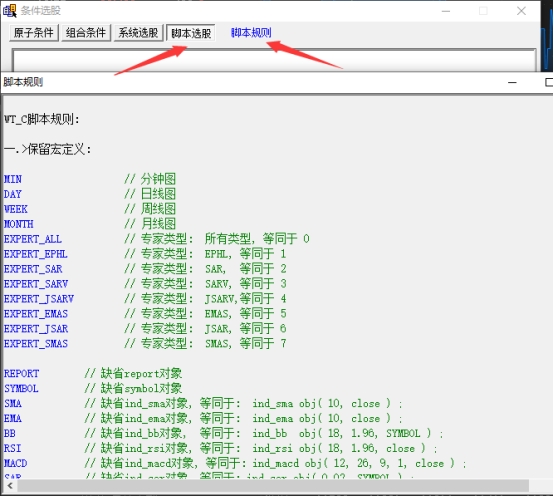
Task: Select the 系统选股 button
Action: (138, 33)
